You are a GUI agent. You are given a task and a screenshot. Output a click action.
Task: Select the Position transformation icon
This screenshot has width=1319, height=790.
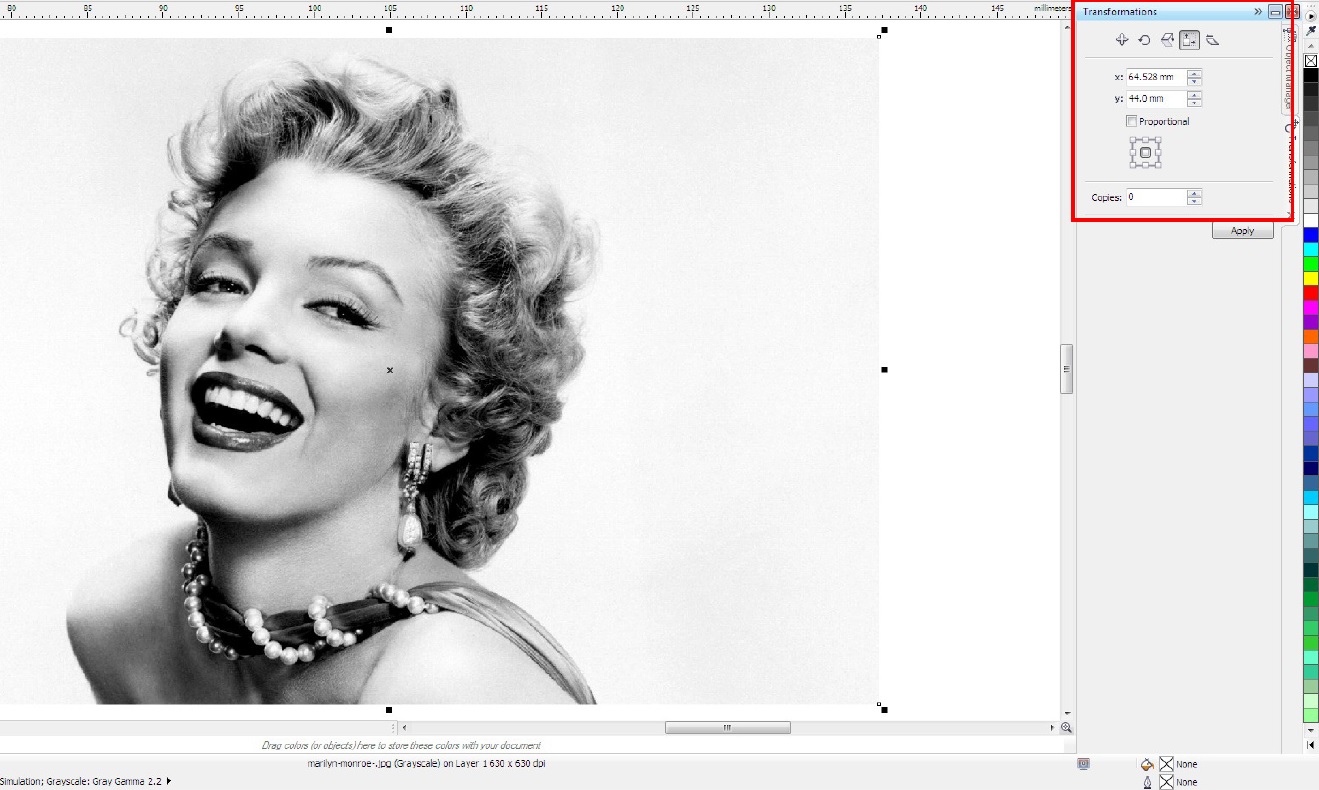click(1122, 40)
